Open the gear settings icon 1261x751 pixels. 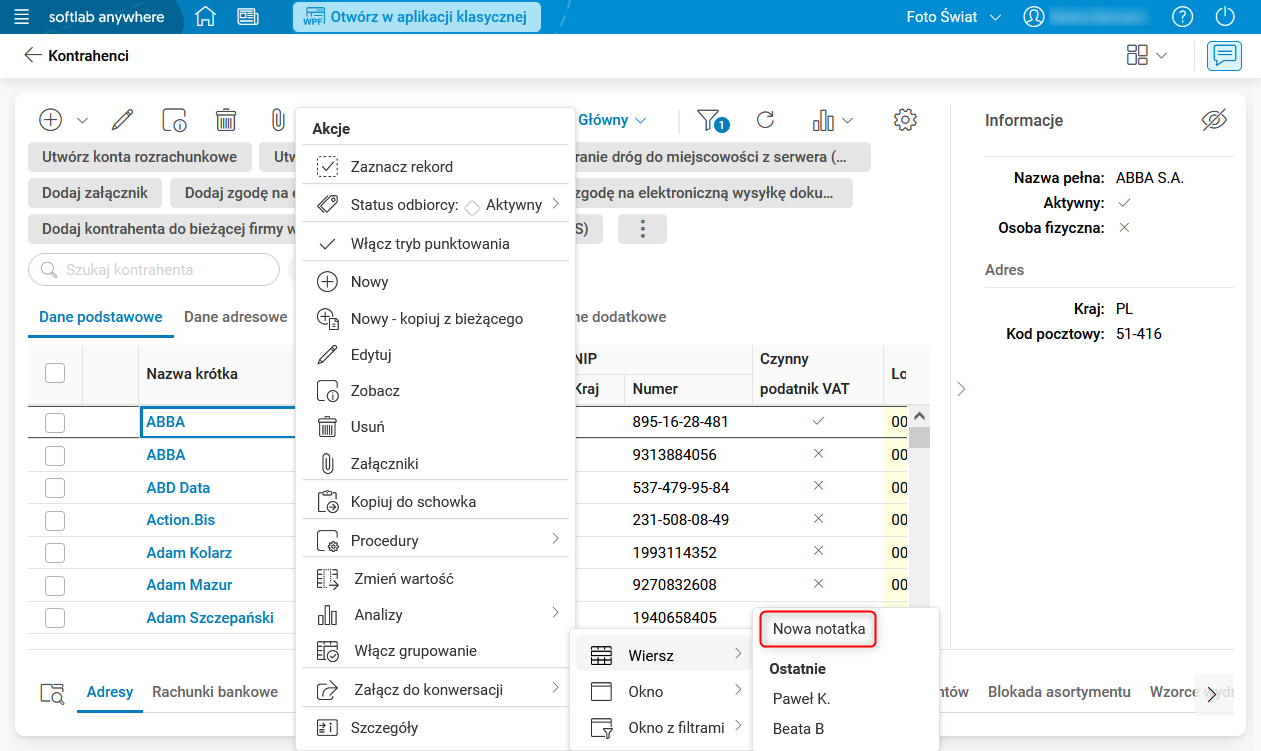(905, 120)
